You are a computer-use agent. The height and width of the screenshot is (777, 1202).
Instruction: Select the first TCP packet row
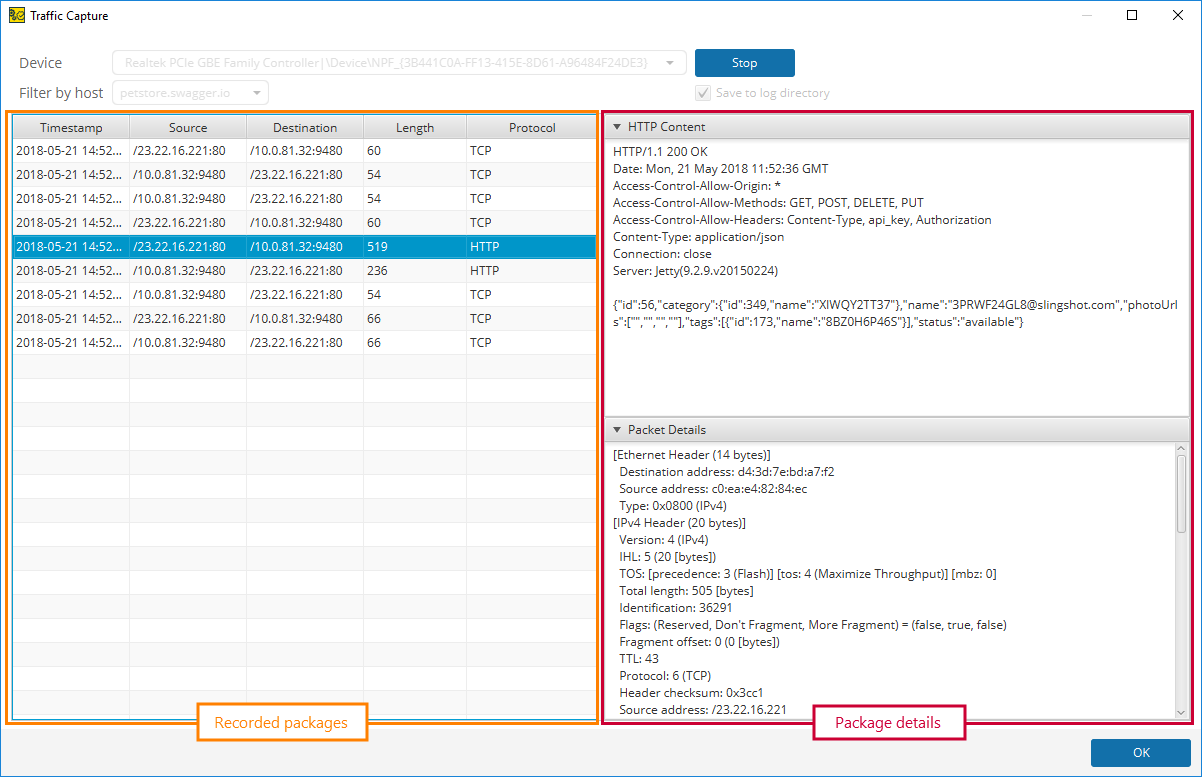point(300,150)
